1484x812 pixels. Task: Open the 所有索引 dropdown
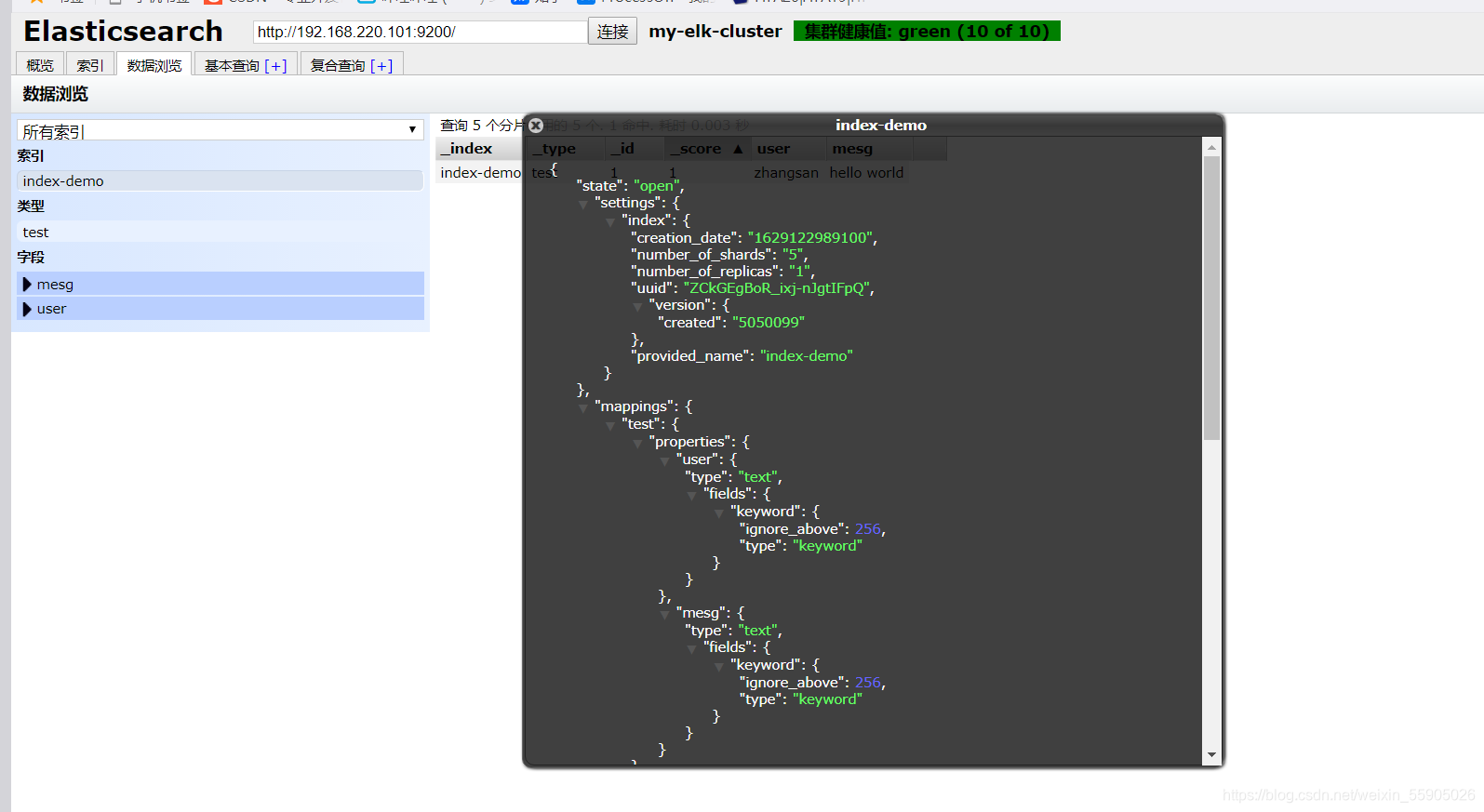coord(221,130)
